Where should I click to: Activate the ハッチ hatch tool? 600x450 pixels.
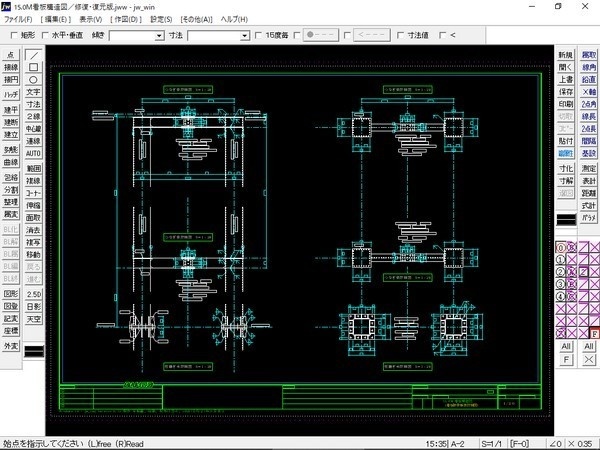[x=11, y=95]
